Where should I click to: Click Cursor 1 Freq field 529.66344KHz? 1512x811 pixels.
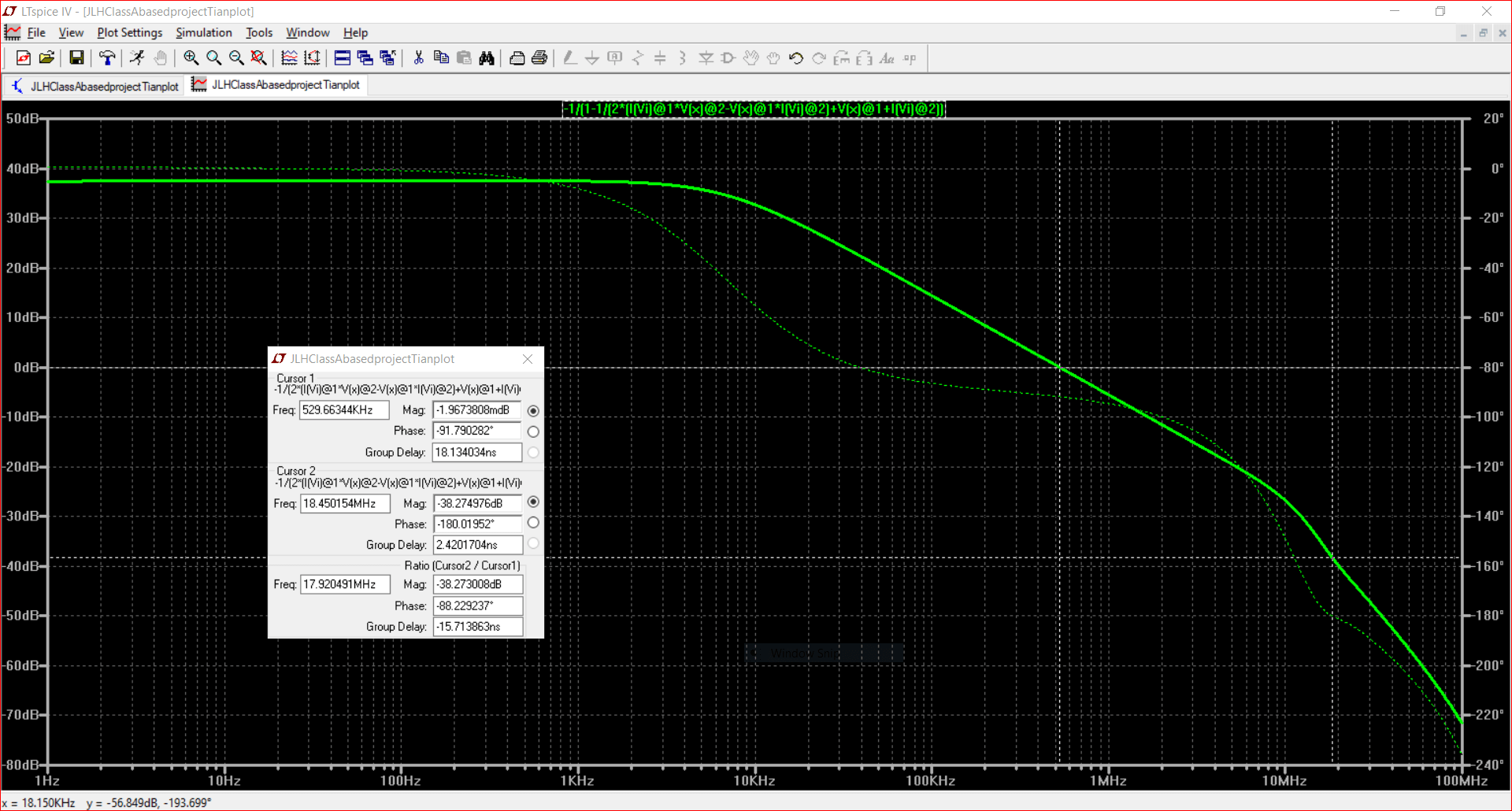point(344,410)
